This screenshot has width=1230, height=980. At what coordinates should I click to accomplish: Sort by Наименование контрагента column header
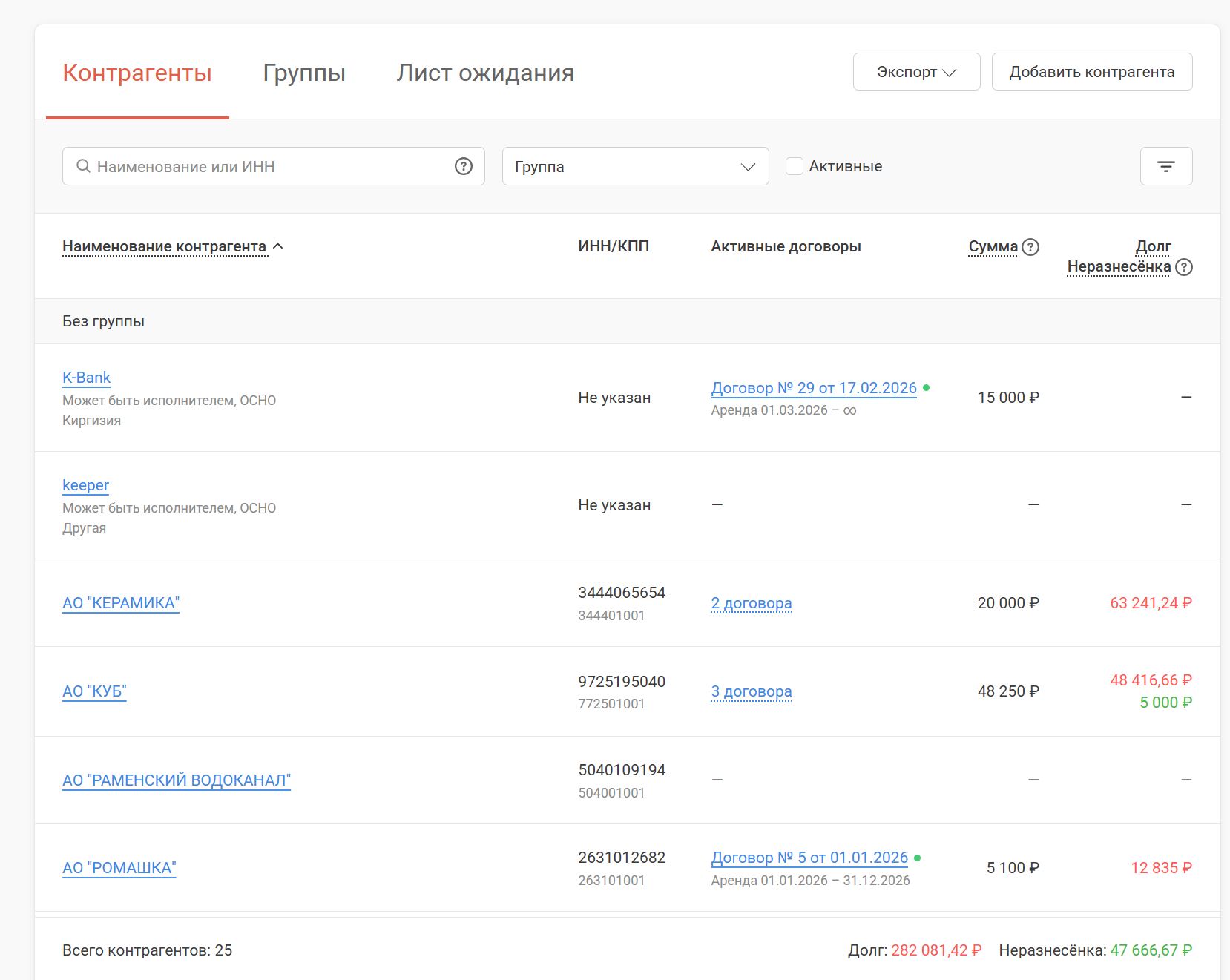point(164,246)
